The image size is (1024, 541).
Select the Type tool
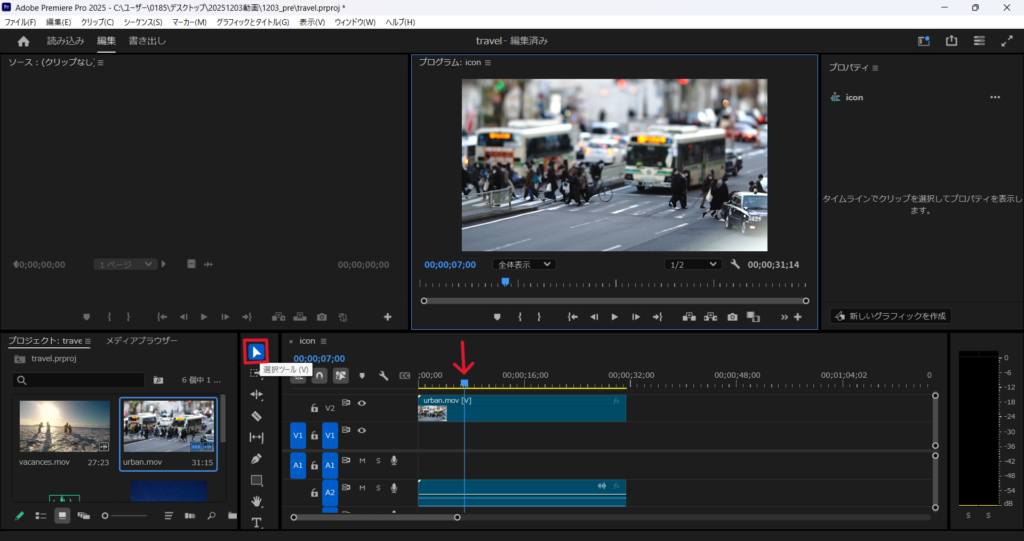257,522
